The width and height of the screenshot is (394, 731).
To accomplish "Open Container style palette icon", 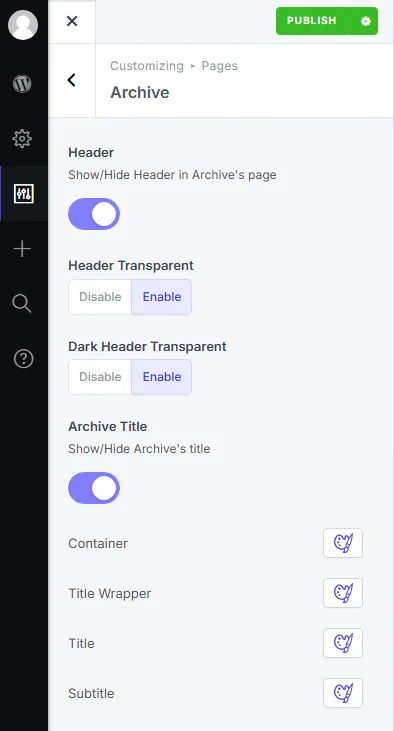I will [x=343, y=543].
